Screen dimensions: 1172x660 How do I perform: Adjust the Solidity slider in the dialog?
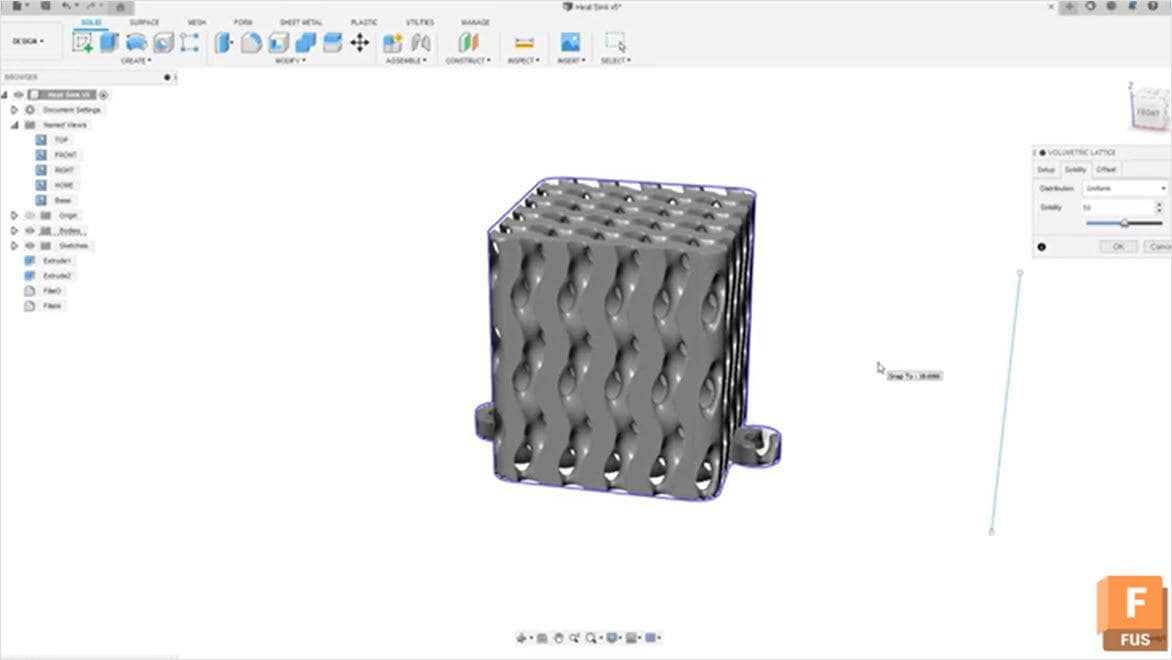coord(1125,222)
